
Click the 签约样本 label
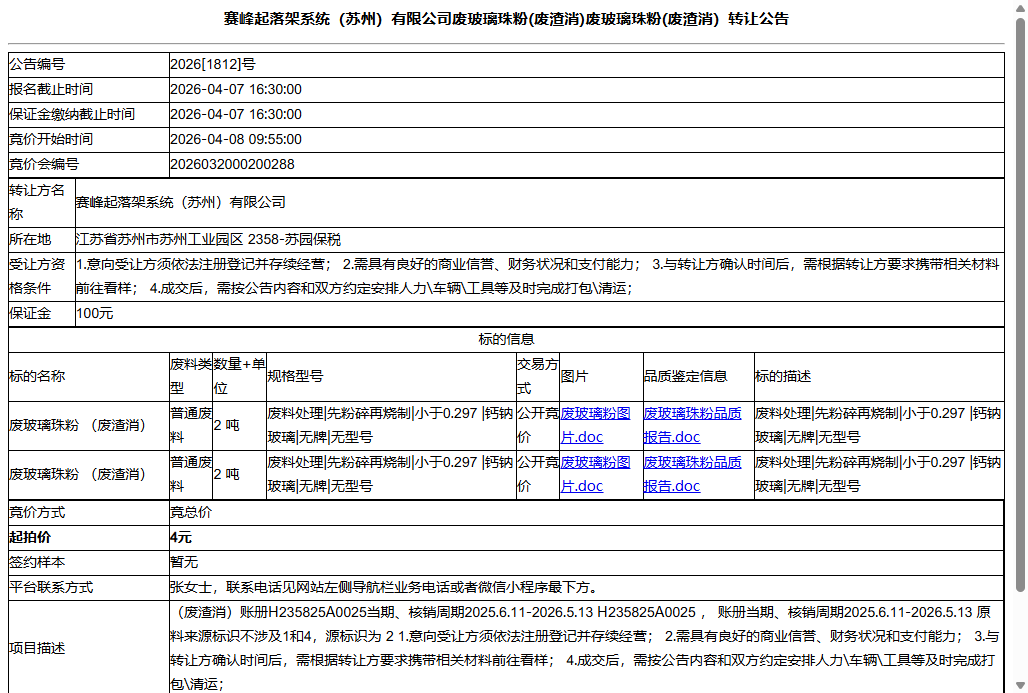(37, 562)
